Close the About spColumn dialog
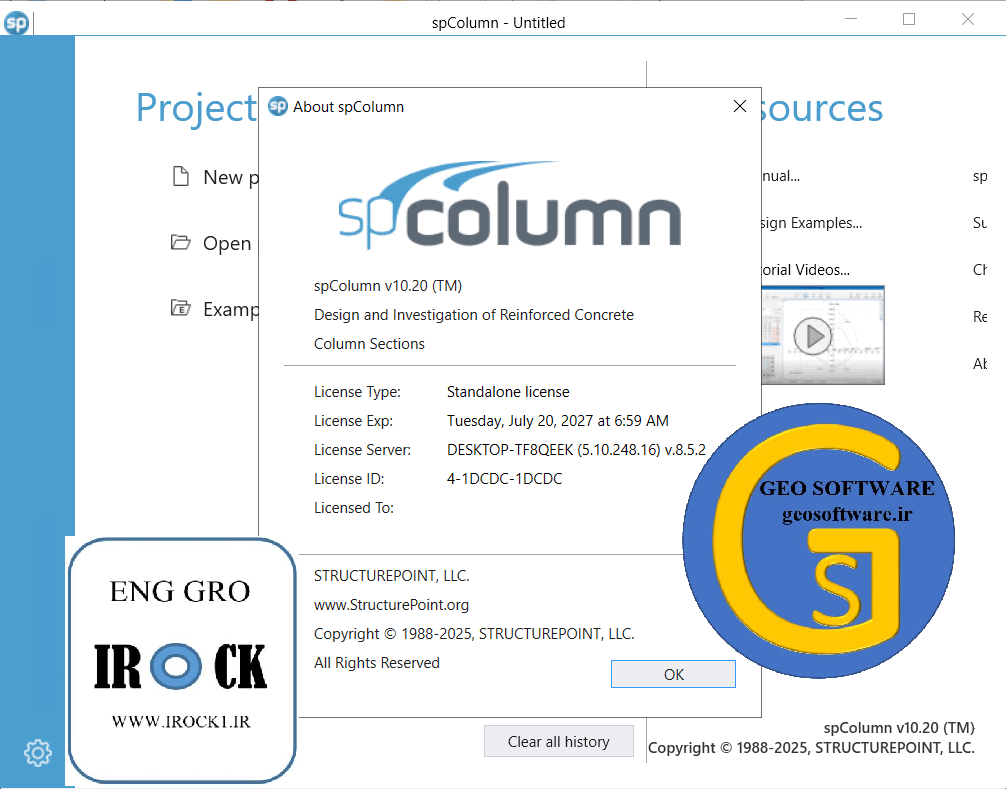Screen dimensions: 1006x789 pos(740,107)
